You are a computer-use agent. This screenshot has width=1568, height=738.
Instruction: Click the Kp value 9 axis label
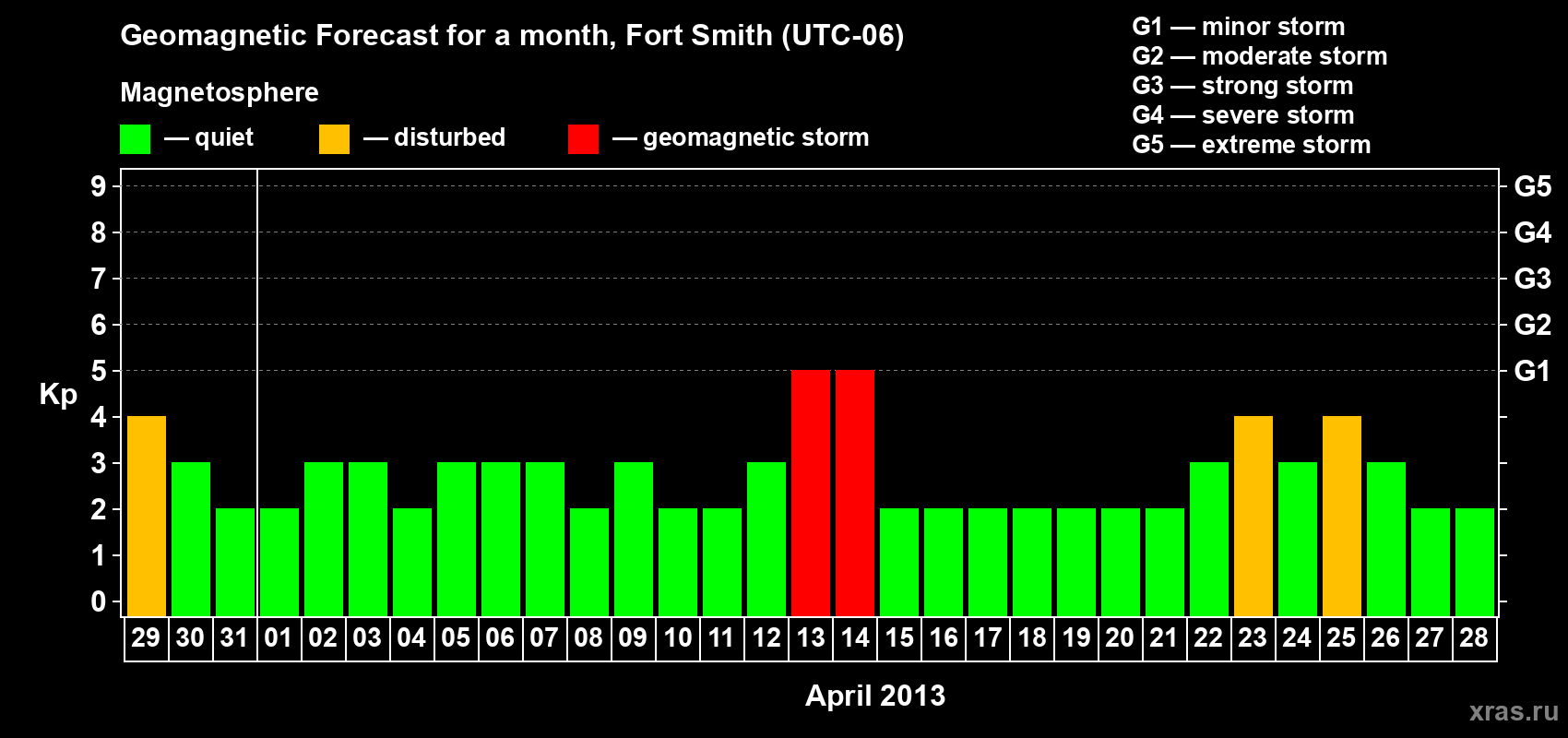tap(99, 186)
